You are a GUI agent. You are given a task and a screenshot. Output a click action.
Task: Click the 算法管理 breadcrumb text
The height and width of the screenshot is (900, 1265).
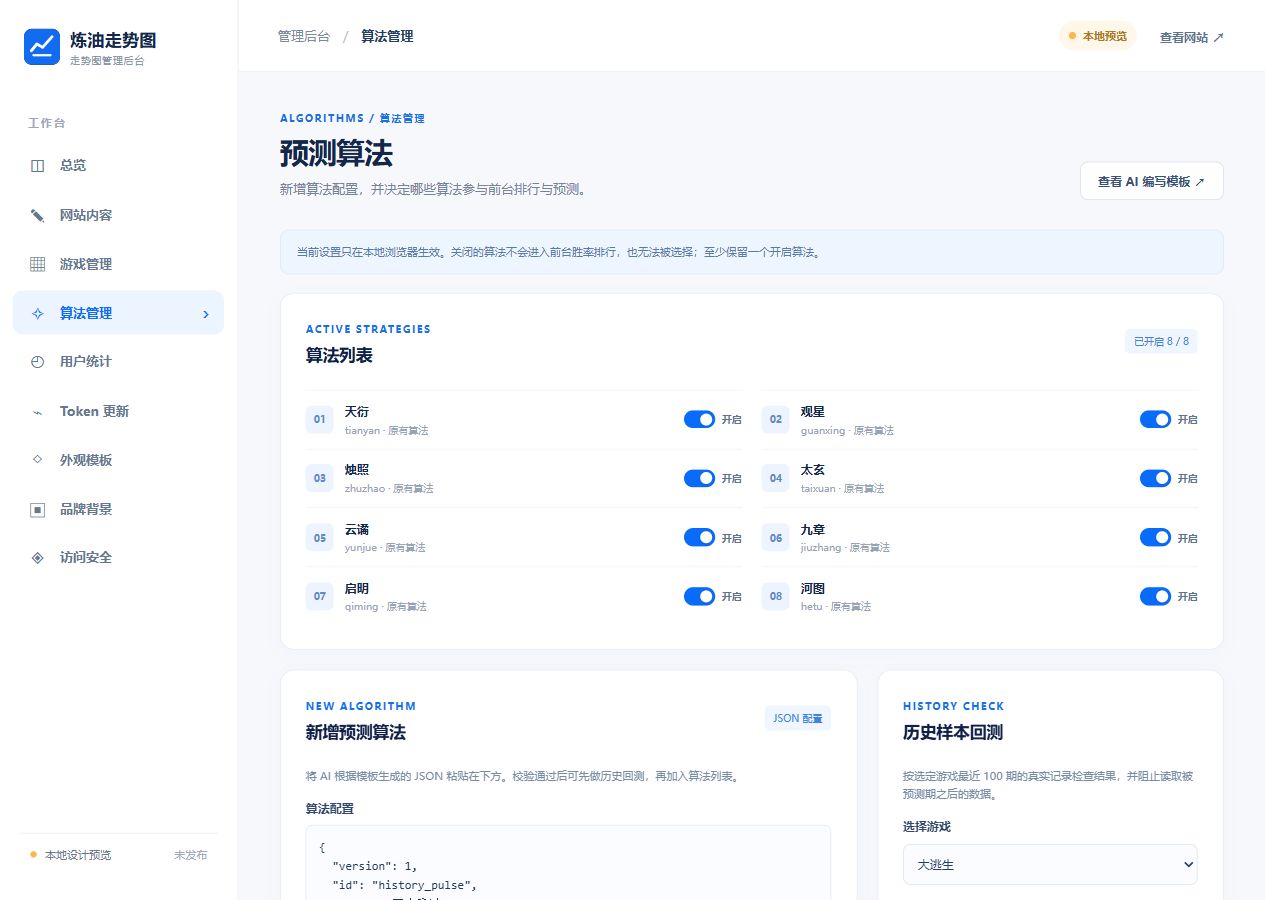click(x=387, y=36)
